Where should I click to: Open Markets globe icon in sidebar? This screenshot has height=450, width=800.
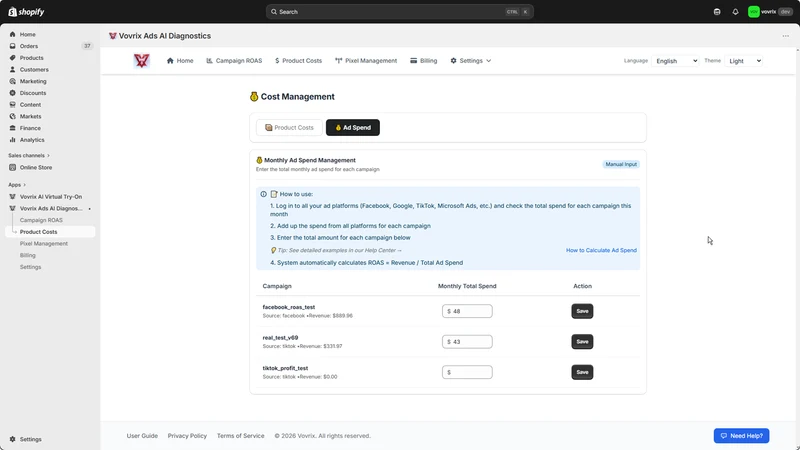[12, 116]
